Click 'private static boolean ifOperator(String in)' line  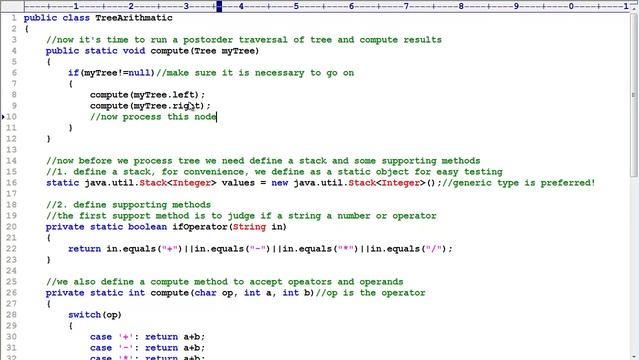click(166, 227)
